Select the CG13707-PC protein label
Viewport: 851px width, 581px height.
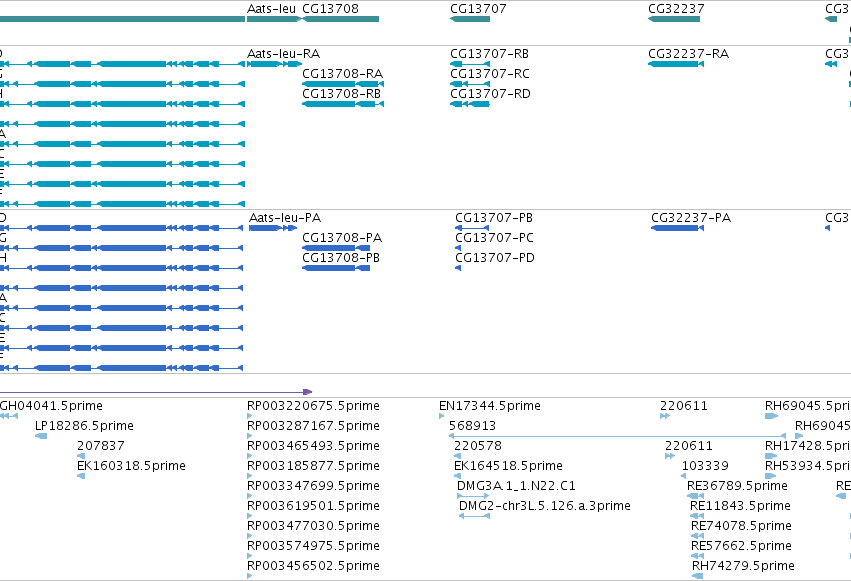494,238
